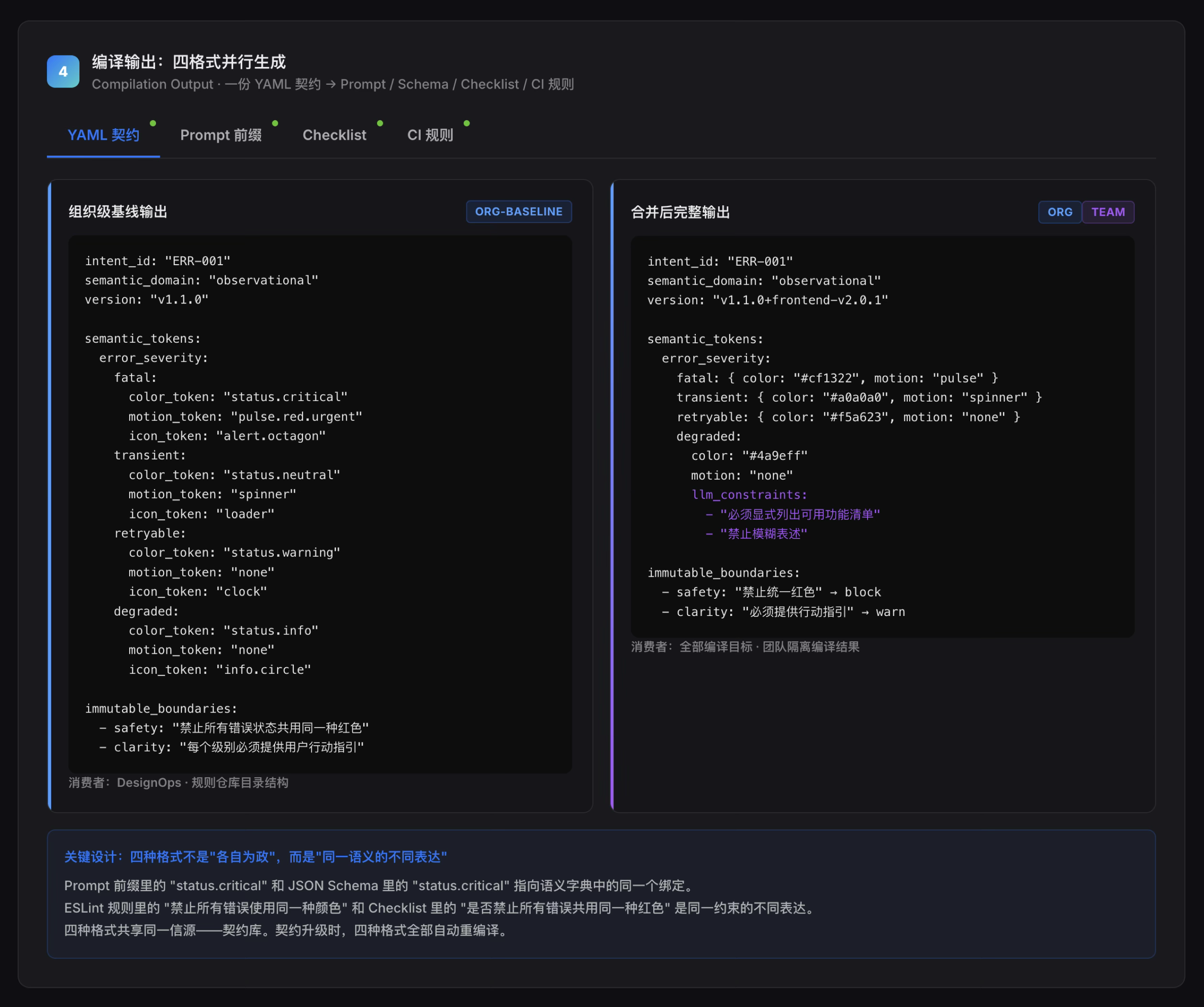Click the 消费者: DesignOps footer text

coord(178,783)
